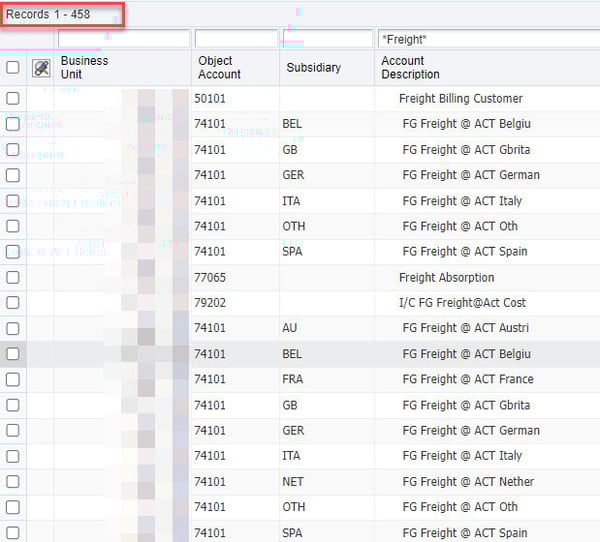The height and width of the screenshot is (542, 600).
Task: Click the AU subsidiary cell
Action: (290, 328)
